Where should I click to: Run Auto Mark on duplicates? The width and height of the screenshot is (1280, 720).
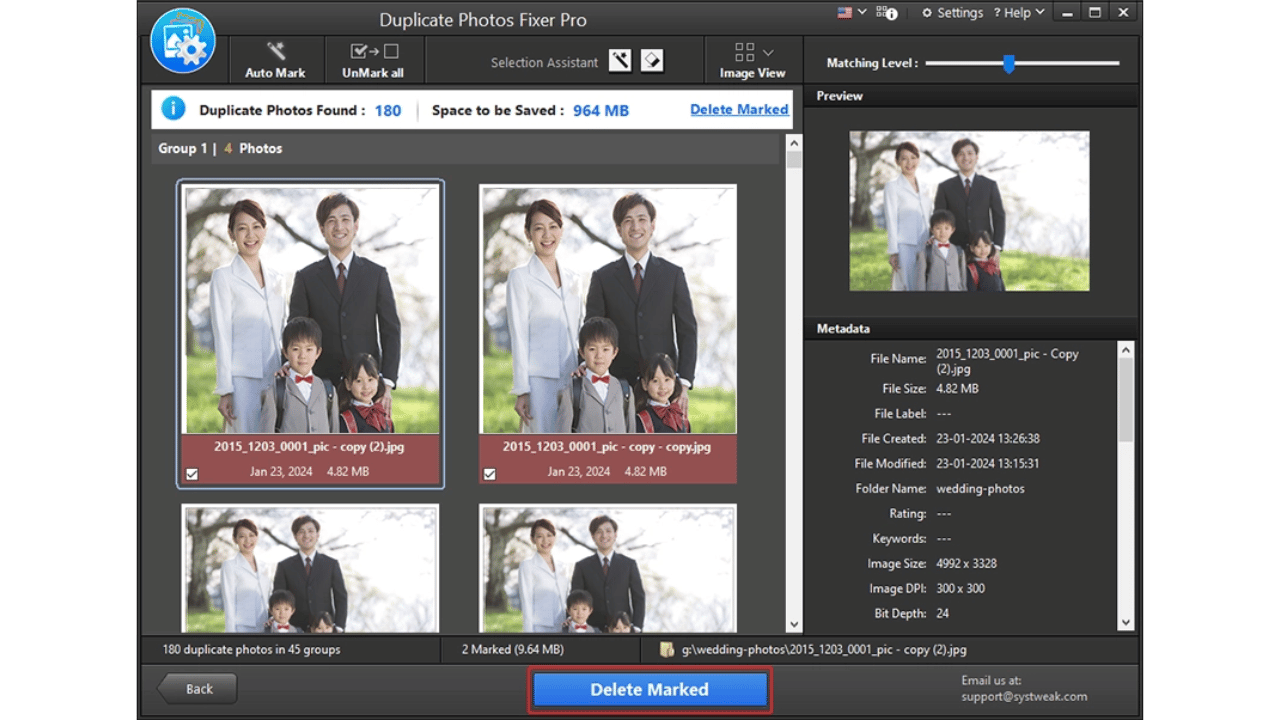click(275, 60)
